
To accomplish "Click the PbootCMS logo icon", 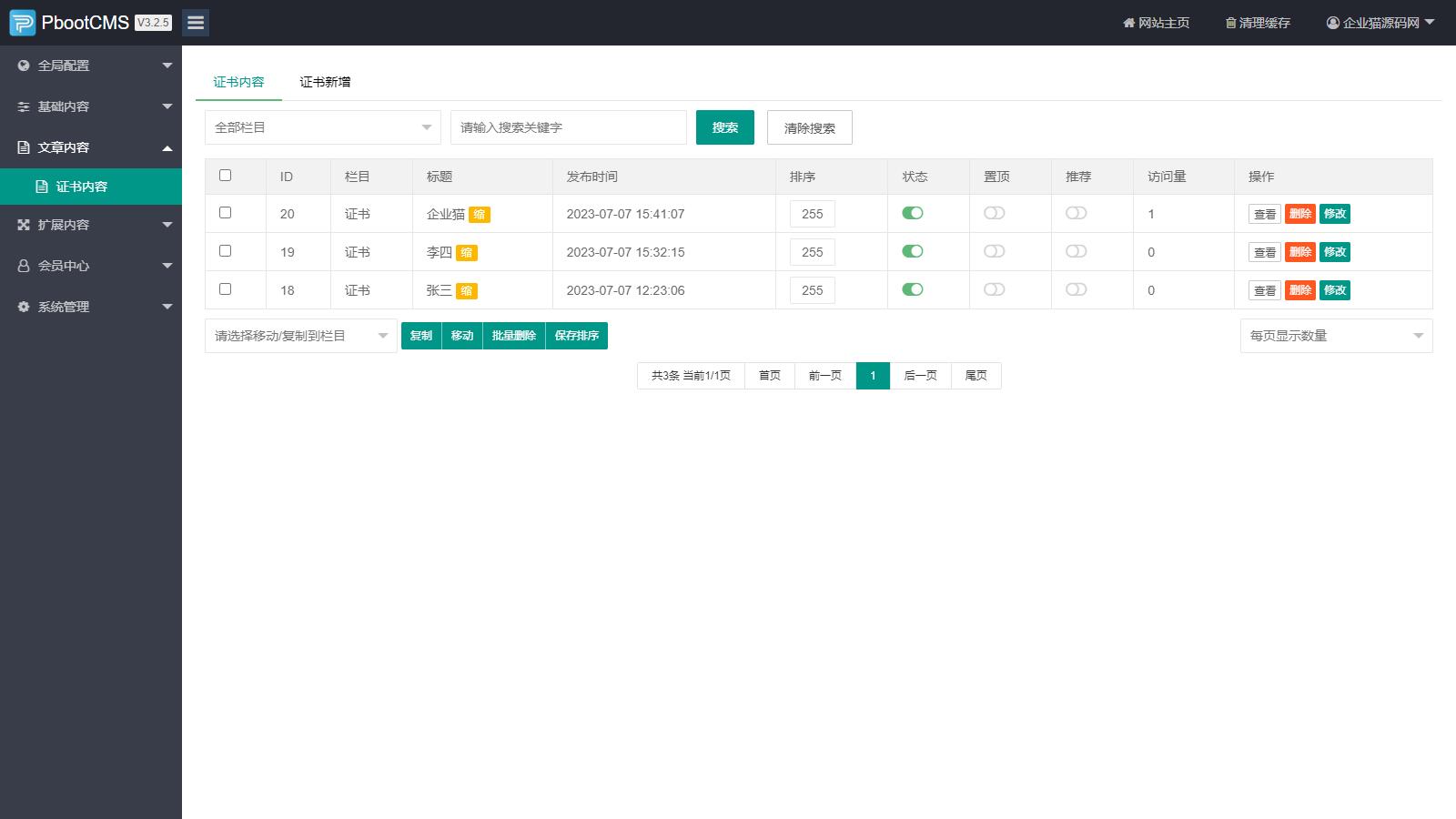I will point(22,23).
